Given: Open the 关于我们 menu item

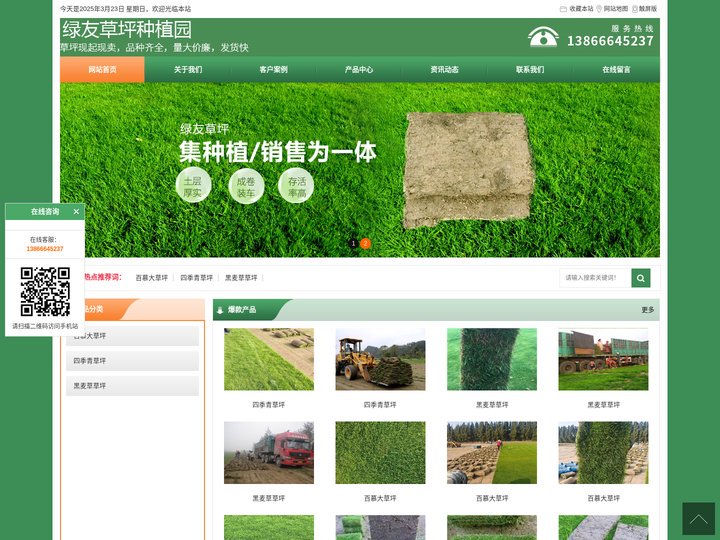Looking at the screenshot, I should click(x=188, y=69).
